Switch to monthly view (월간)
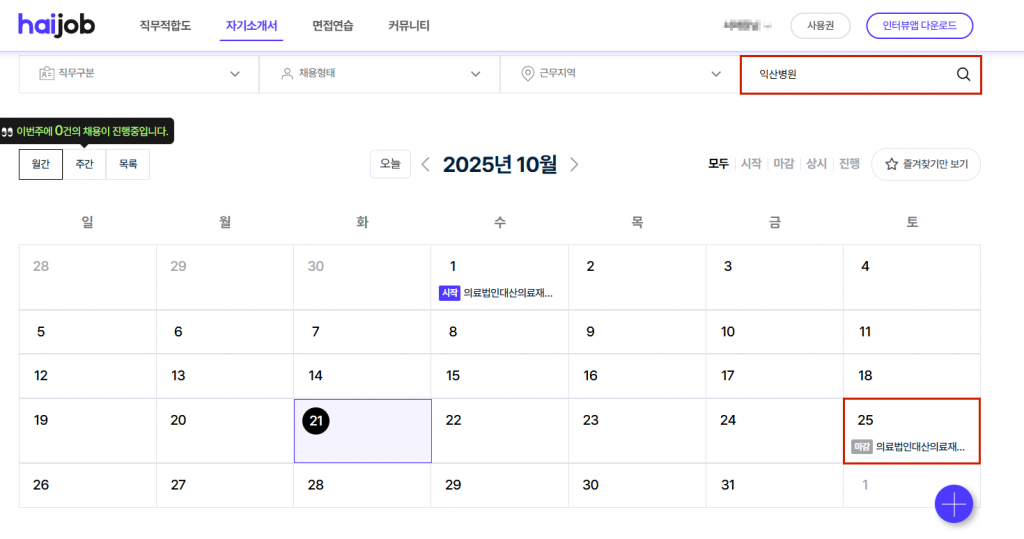The image size is (1024, 539). 41,164
